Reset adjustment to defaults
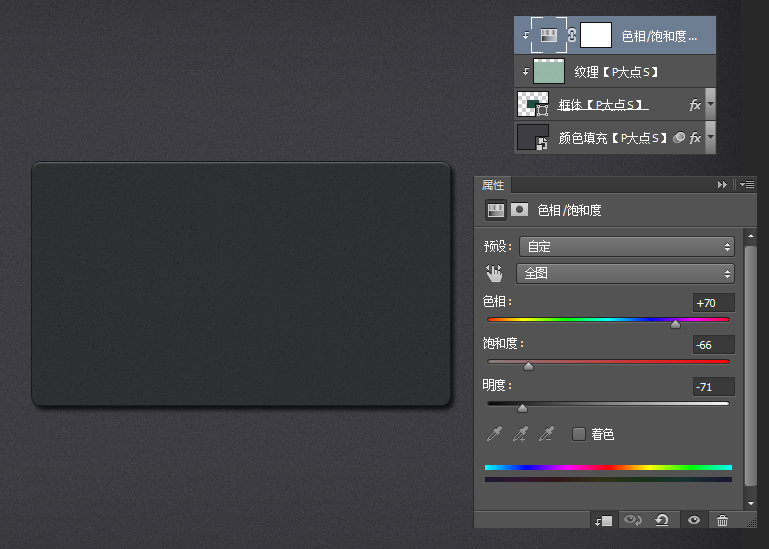This screenshot has height=549, width=769. [662, 520]
